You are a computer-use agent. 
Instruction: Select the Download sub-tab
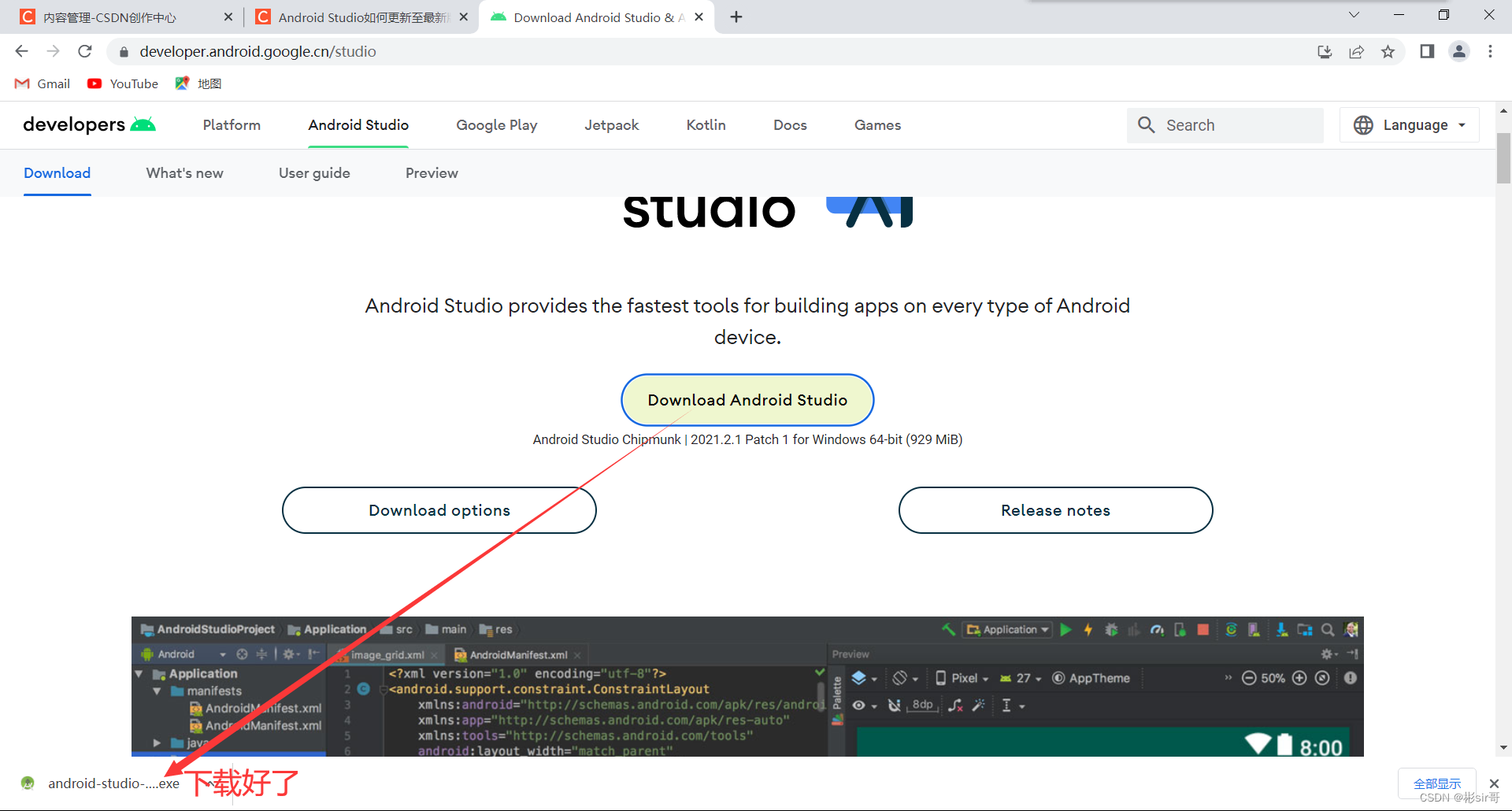coord(57,173)
